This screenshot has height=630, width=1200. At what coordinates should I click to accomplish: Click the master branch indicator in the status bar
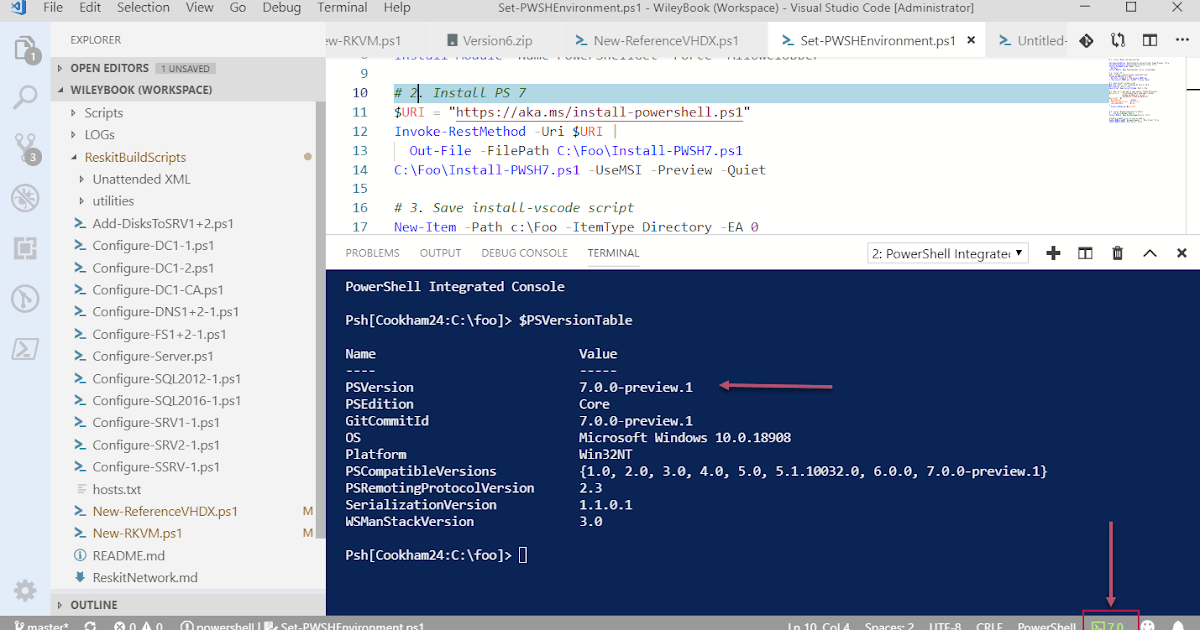coord(39,623)
